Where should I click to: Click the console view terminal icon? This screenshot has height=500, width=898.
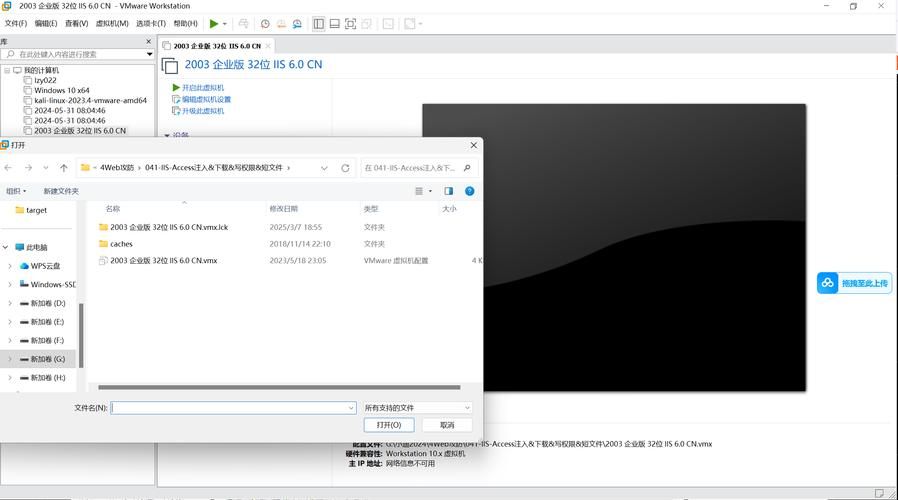[388, 23]
